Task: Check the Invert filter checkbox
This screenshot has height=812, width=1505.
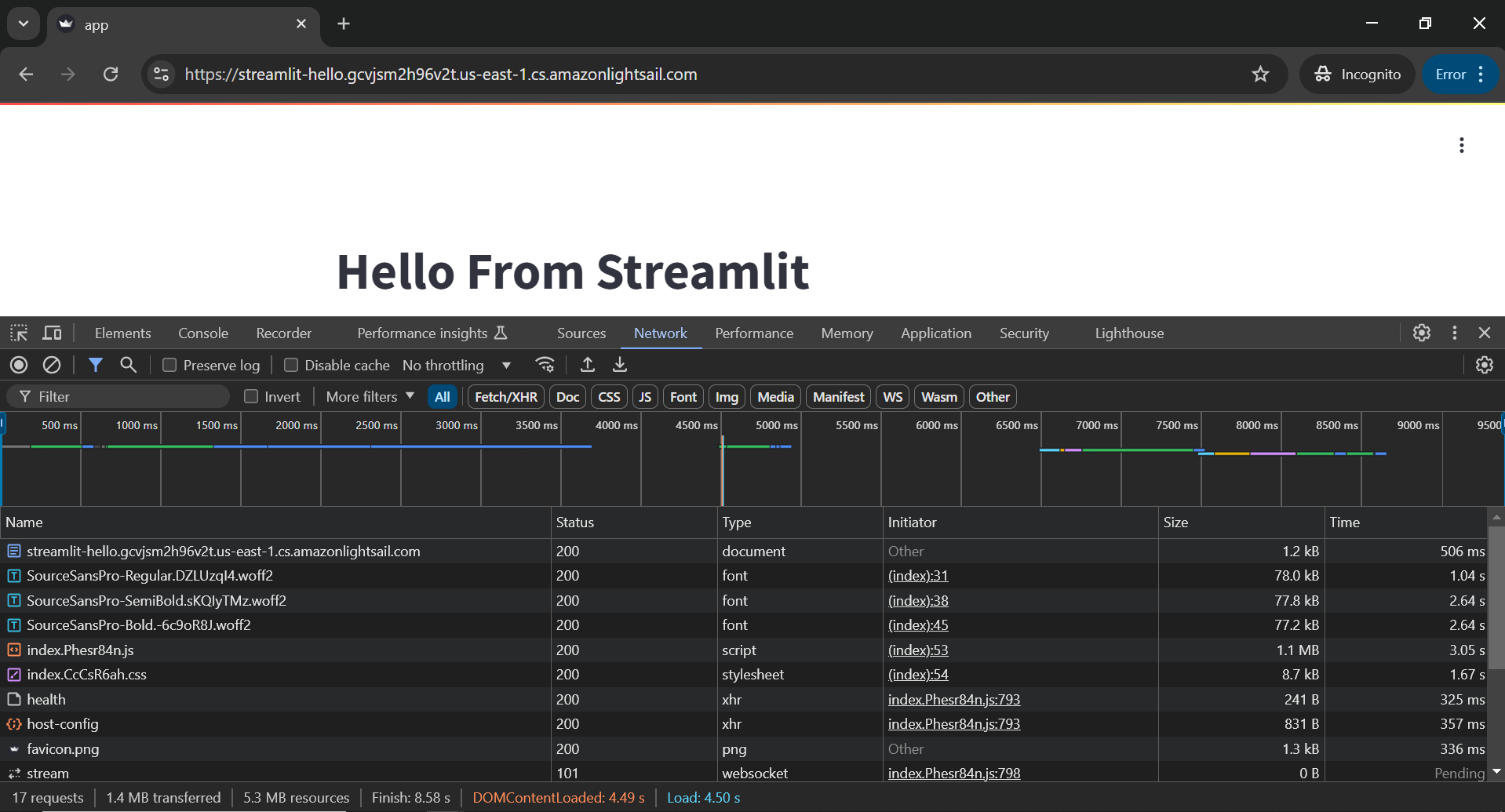Action: [251, 396]
